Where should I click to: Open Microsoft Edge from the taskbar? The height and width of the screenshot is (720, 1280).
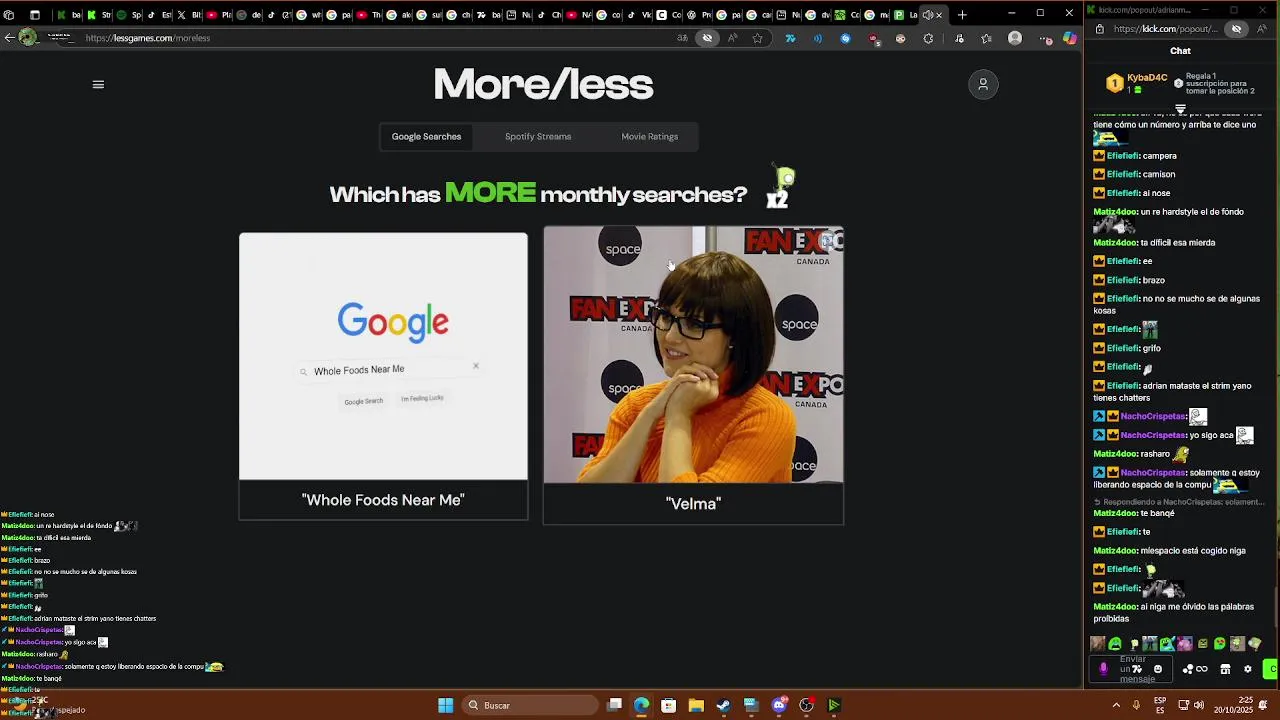(x=641, y=705)
